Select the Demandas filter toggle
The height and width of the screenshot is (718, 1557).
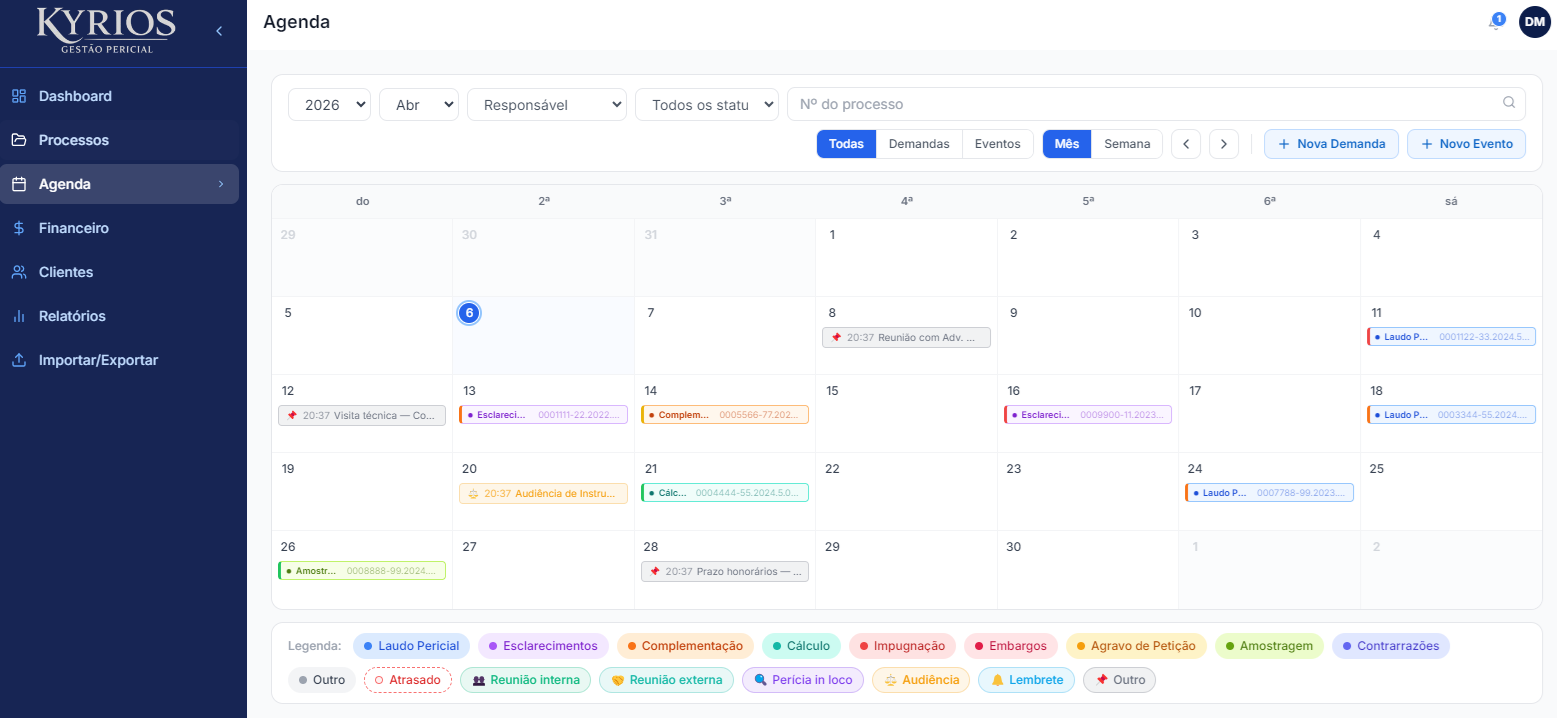[919, 144]
